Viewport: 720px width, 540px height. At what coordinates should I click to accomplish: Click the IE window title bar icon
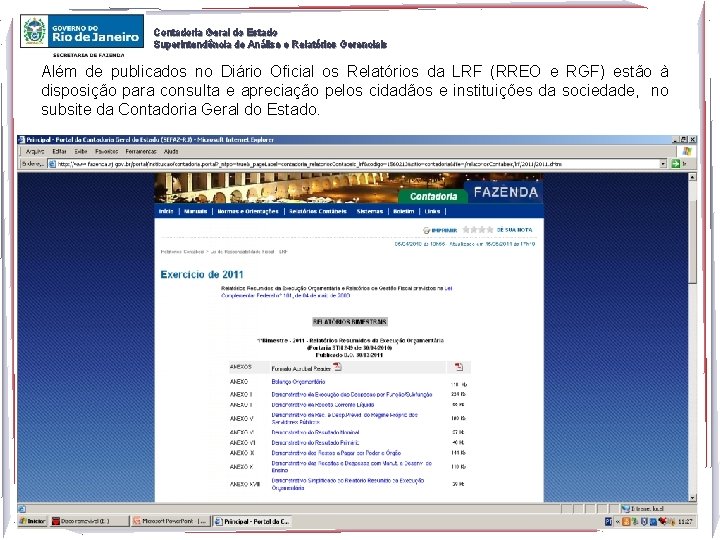point(22,140)
